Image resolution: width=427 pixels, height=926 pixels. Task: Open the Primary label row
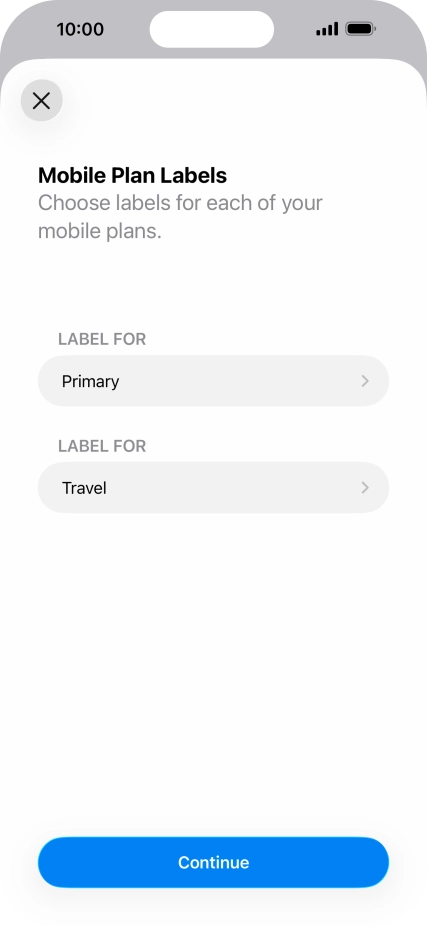coord(213,381)
